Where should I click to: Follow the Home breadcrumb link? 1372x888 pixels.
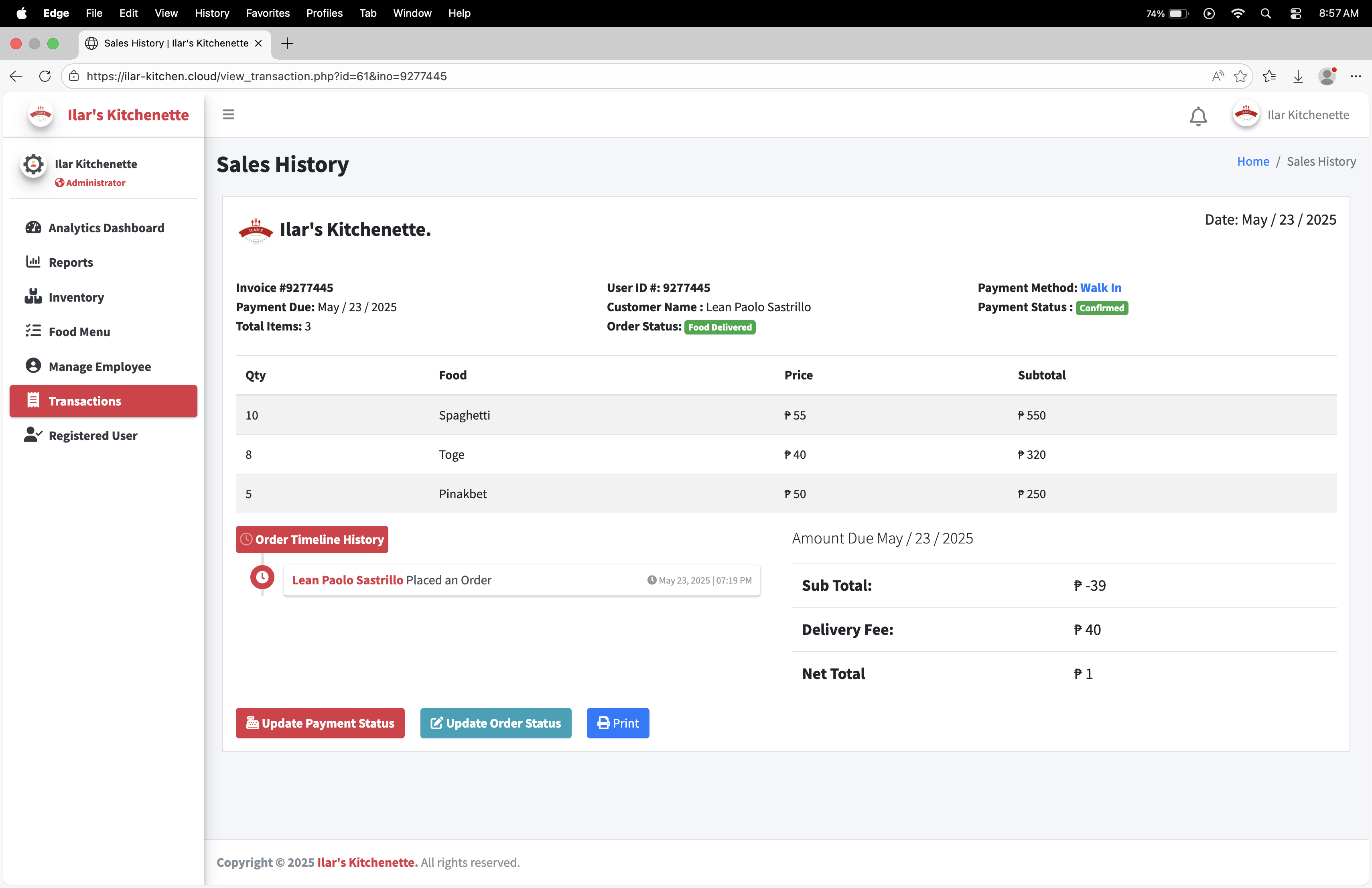1253,161
